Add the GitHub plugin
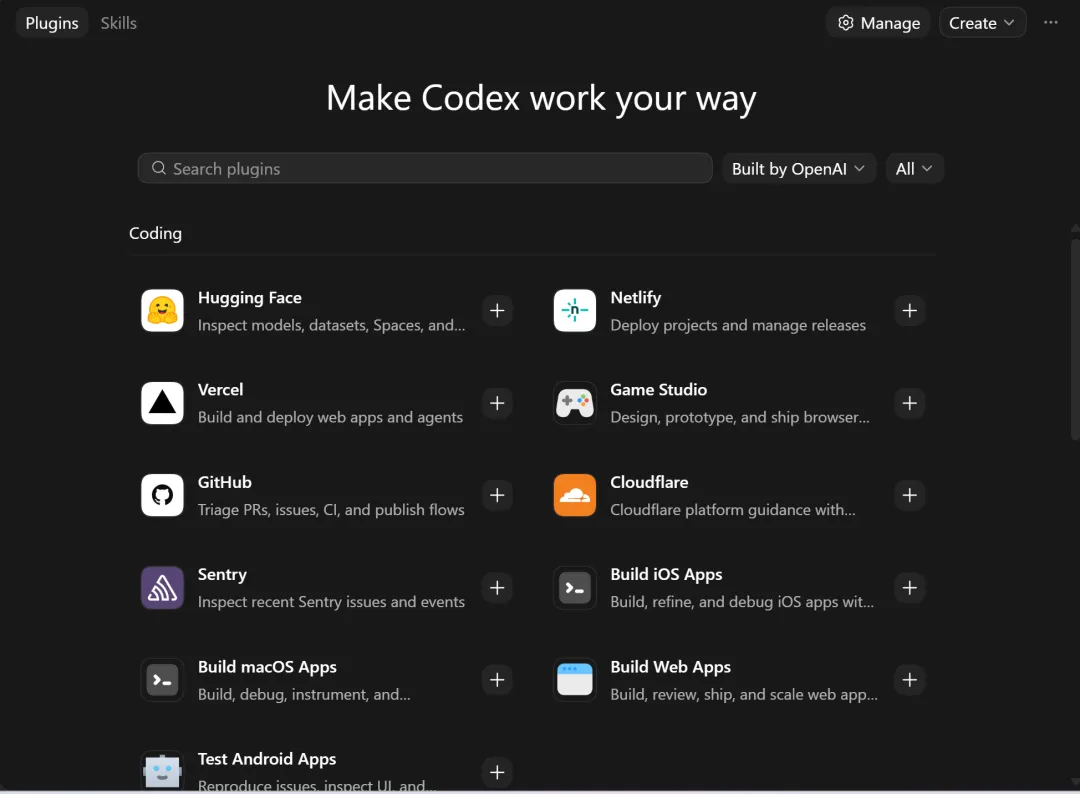Image resolution: width=1080 pixels, height=794 pixels. 497,495
